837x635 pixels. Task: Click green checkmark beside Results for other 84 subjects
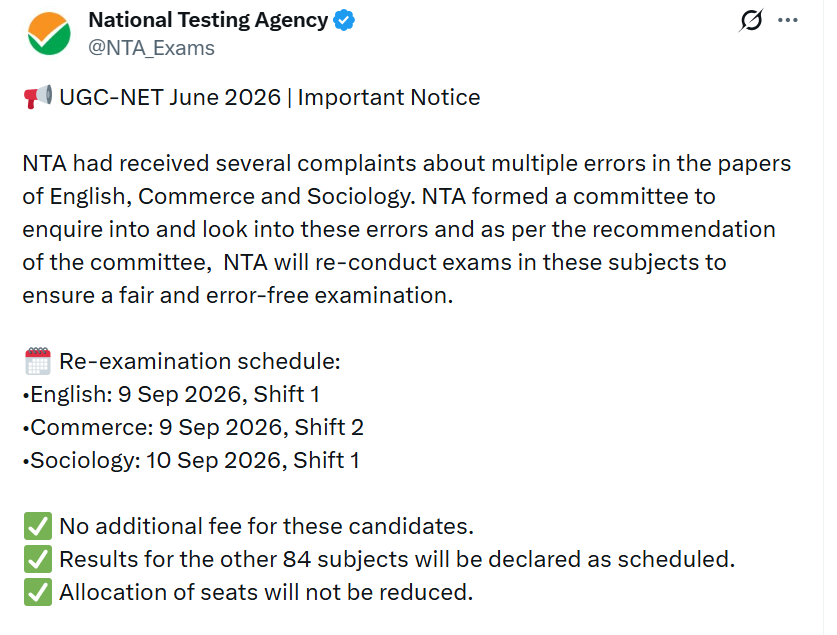38,559
